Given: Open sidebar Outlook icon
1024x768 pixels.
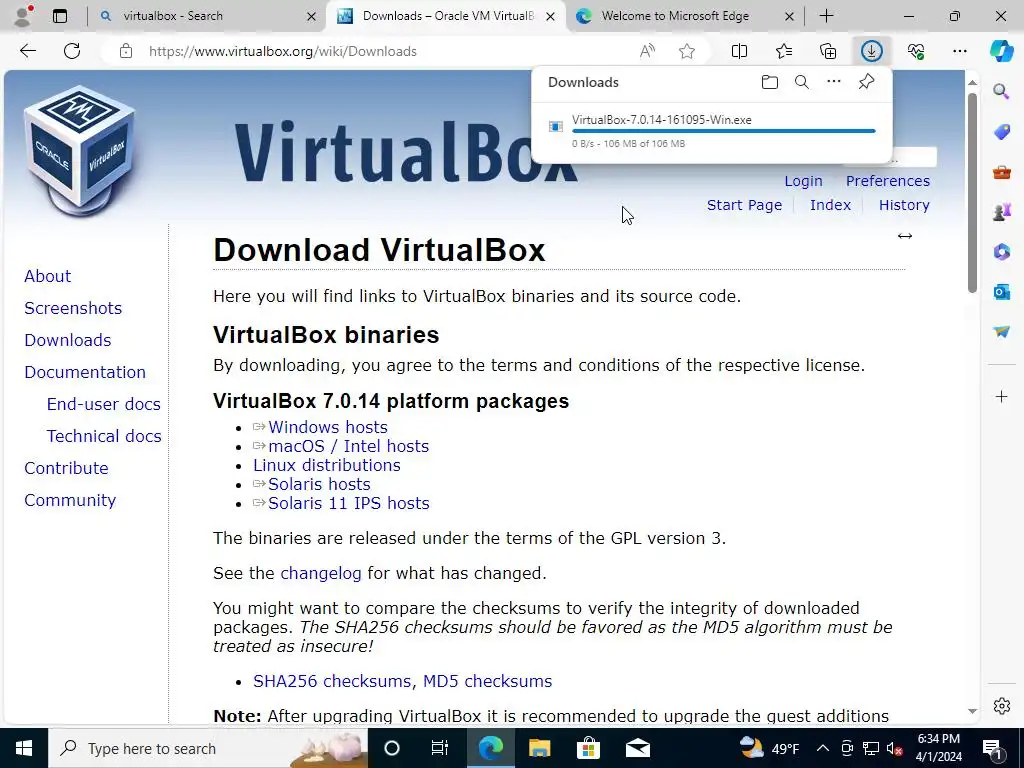Looking at the screenshot, I should tap(1002, 291).
